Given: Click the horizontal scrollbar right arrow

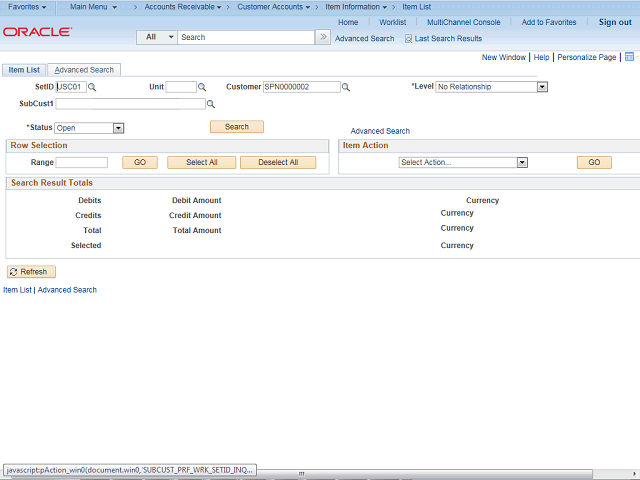Looking at the screenshot, I should point(635,473).
